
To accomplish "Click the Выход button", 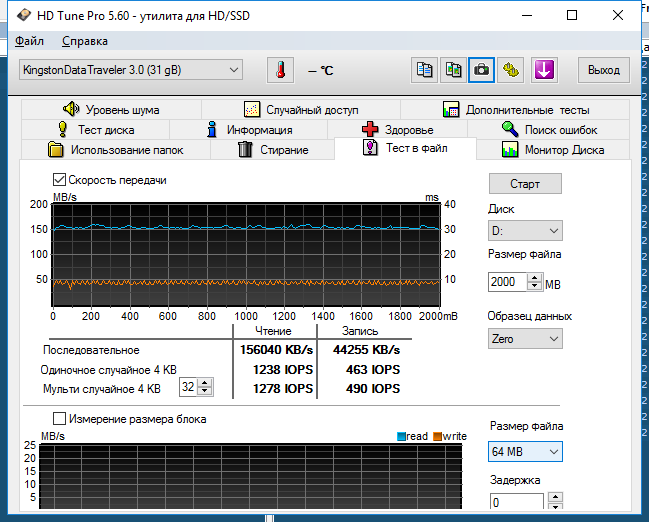I will [x=603, y=70].
